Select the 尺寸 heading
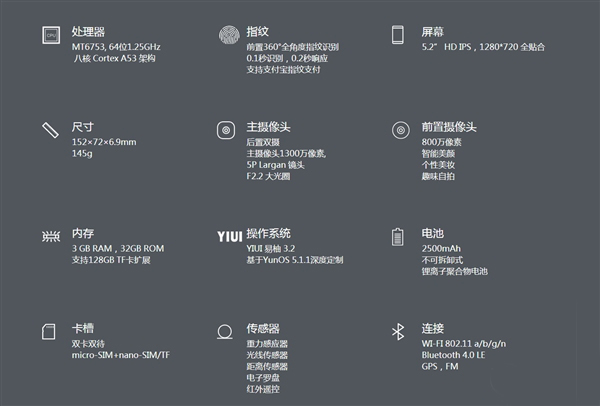 [x=83, y=127]
